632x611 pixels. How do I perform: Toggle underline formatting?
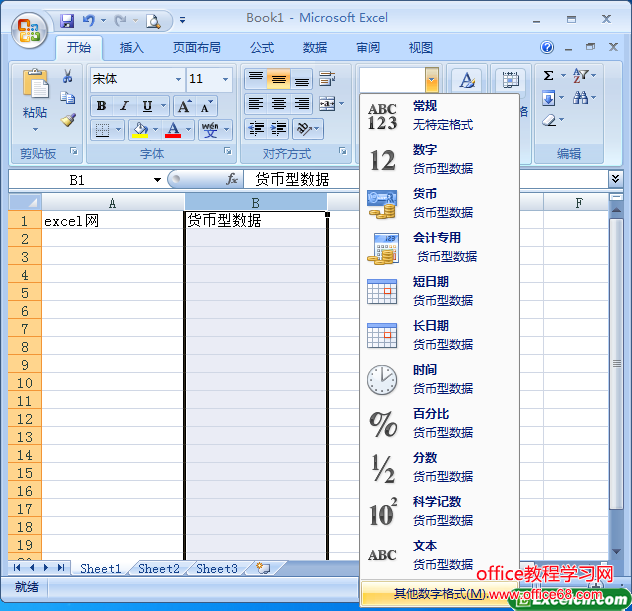(148, 106)
